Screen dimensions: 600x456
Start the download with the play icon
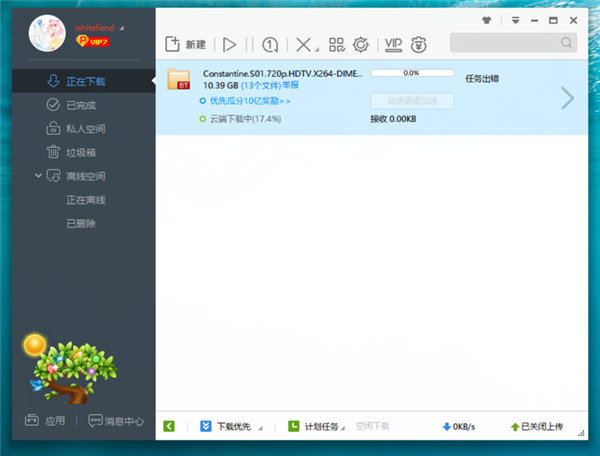[x=229, y=44]
